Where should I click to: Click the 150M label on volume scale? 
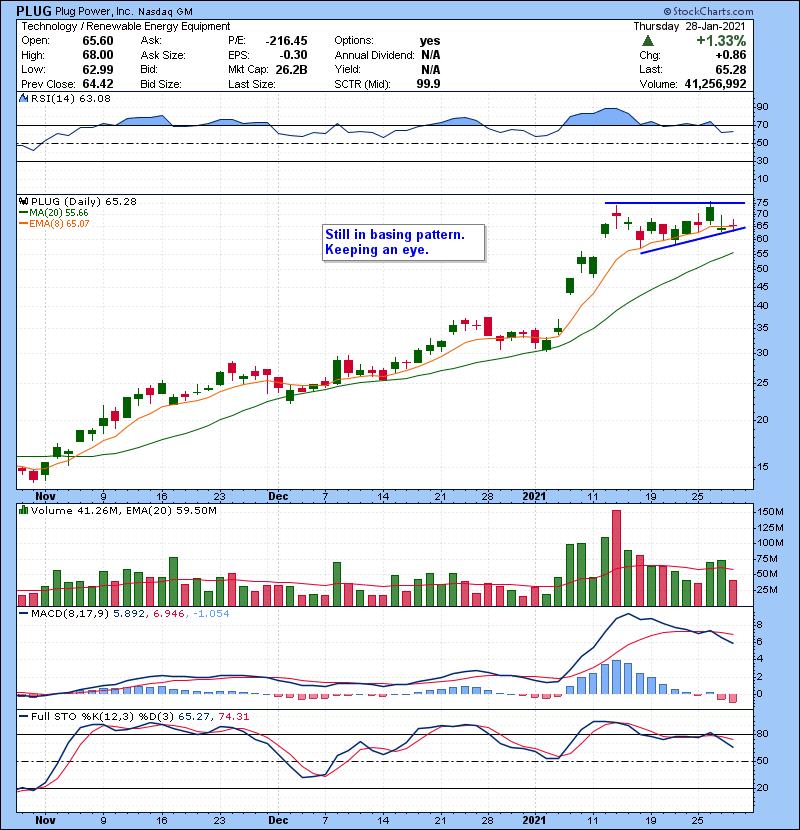coord(770,512)
